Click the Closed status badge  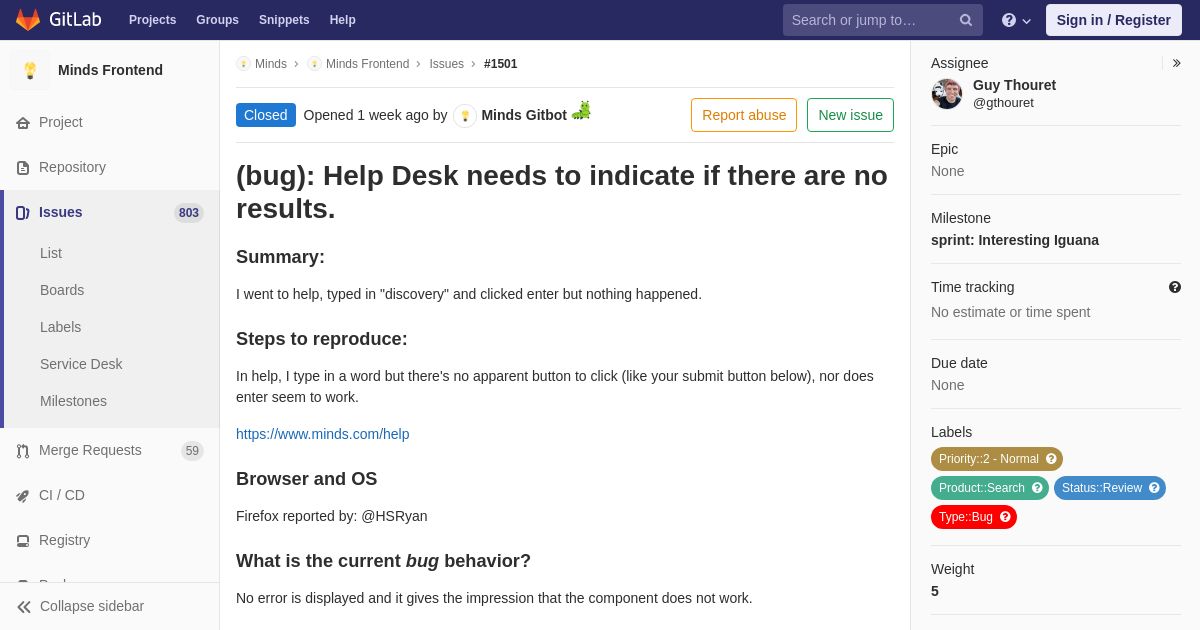click(x=266, y=115)
